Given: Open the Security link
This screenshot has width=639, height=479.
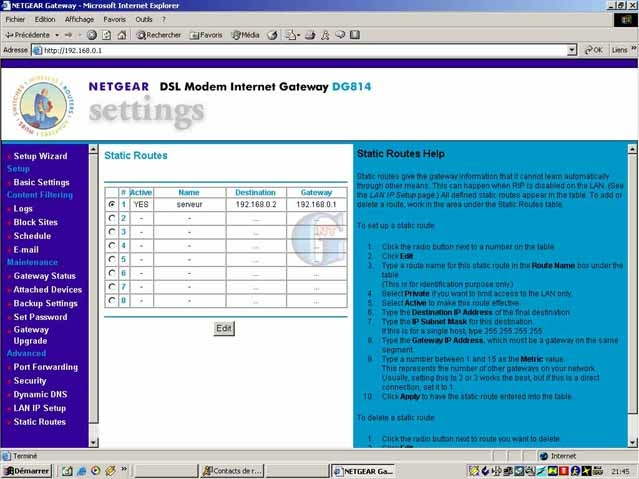Looking at the screenshot, I should click(30, 381).
